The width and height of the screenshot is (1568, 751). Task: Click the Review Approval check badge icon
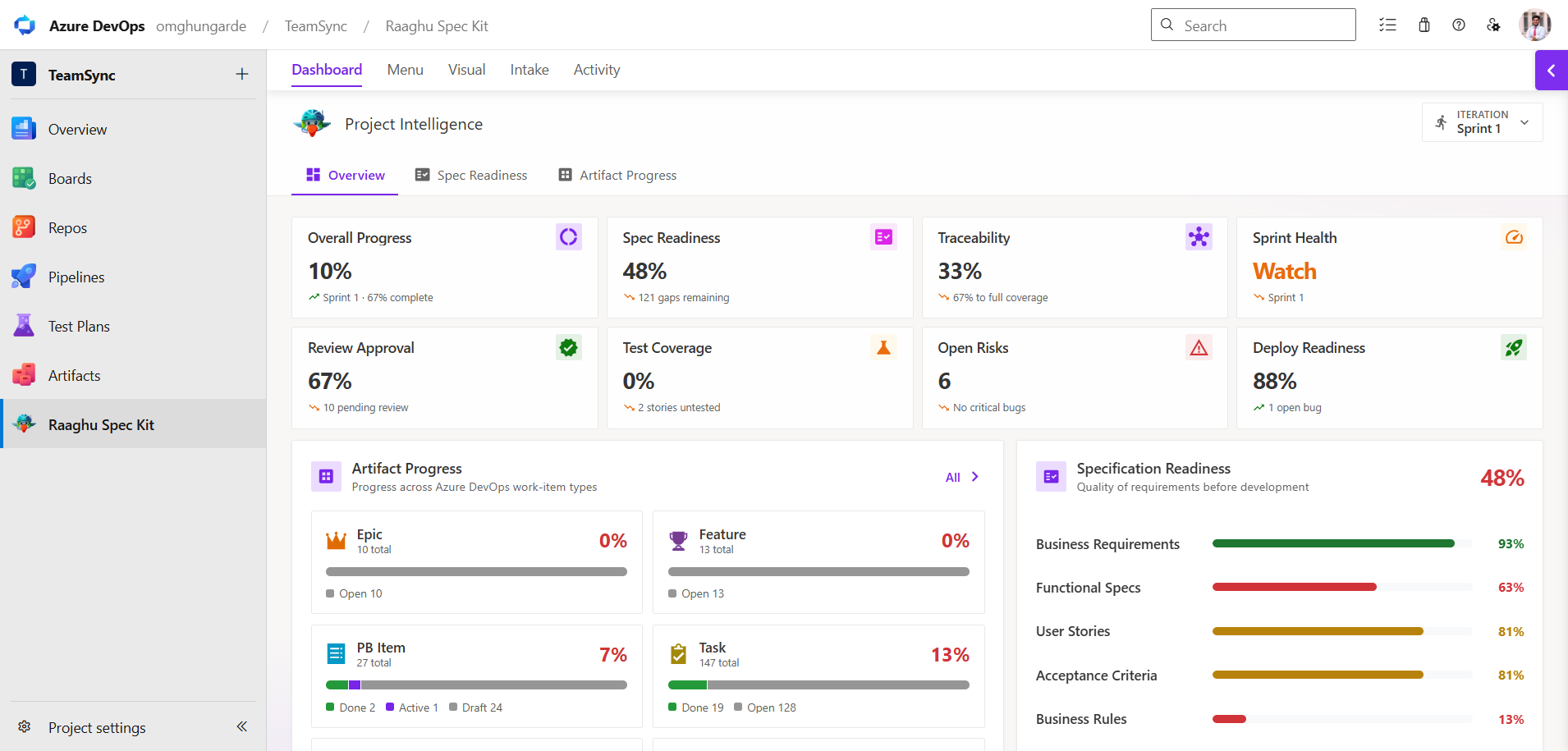[x=568, y=347]
